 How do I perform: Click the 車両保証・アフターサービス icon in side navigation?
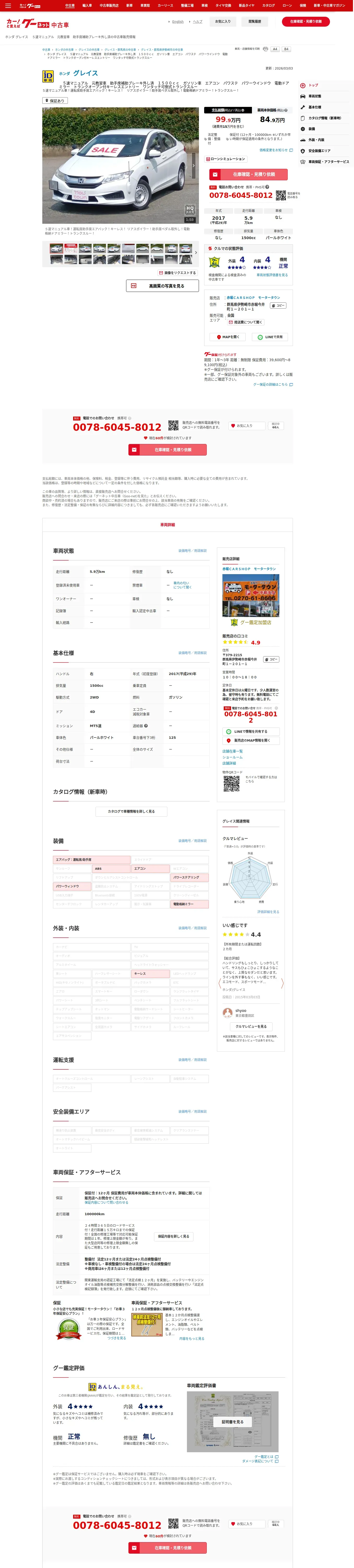click(x=303, y=162)
